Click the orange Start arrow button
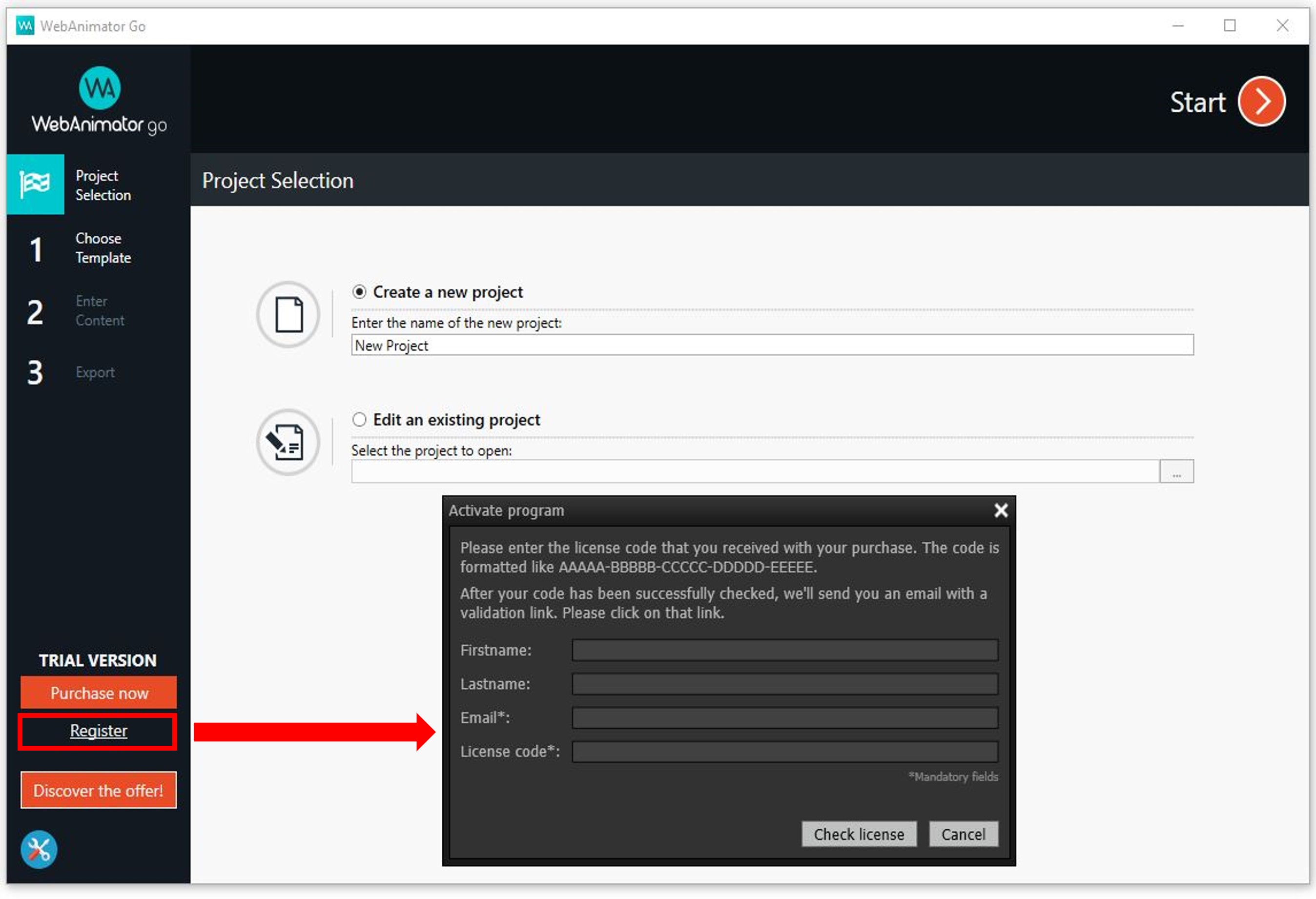 1262,102
